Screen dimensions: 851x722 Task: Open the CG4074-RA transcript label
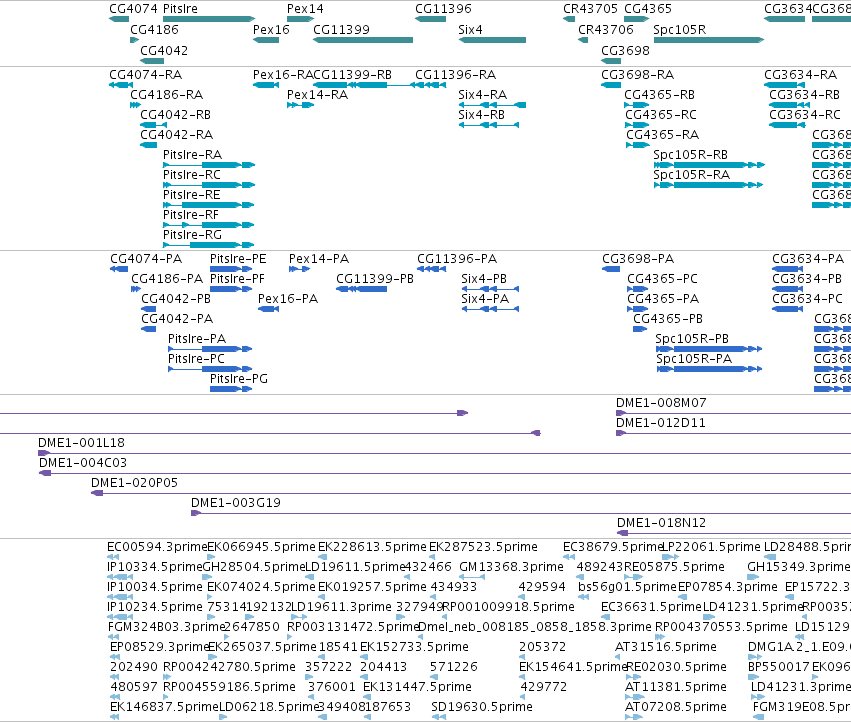145,75
